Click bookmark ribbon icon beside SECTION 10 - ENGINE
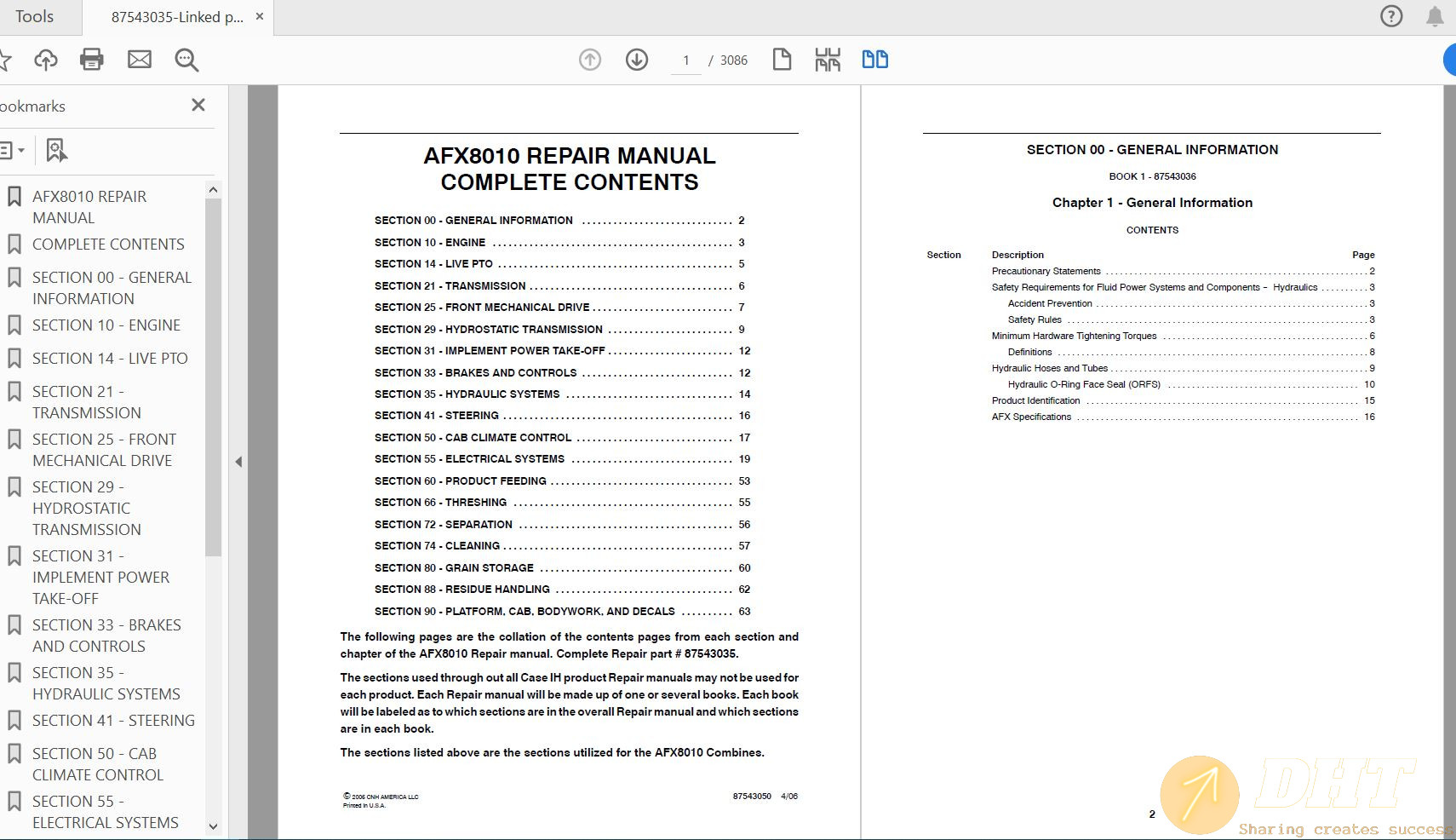This screenshot has width=1456, height=840. 14,325
